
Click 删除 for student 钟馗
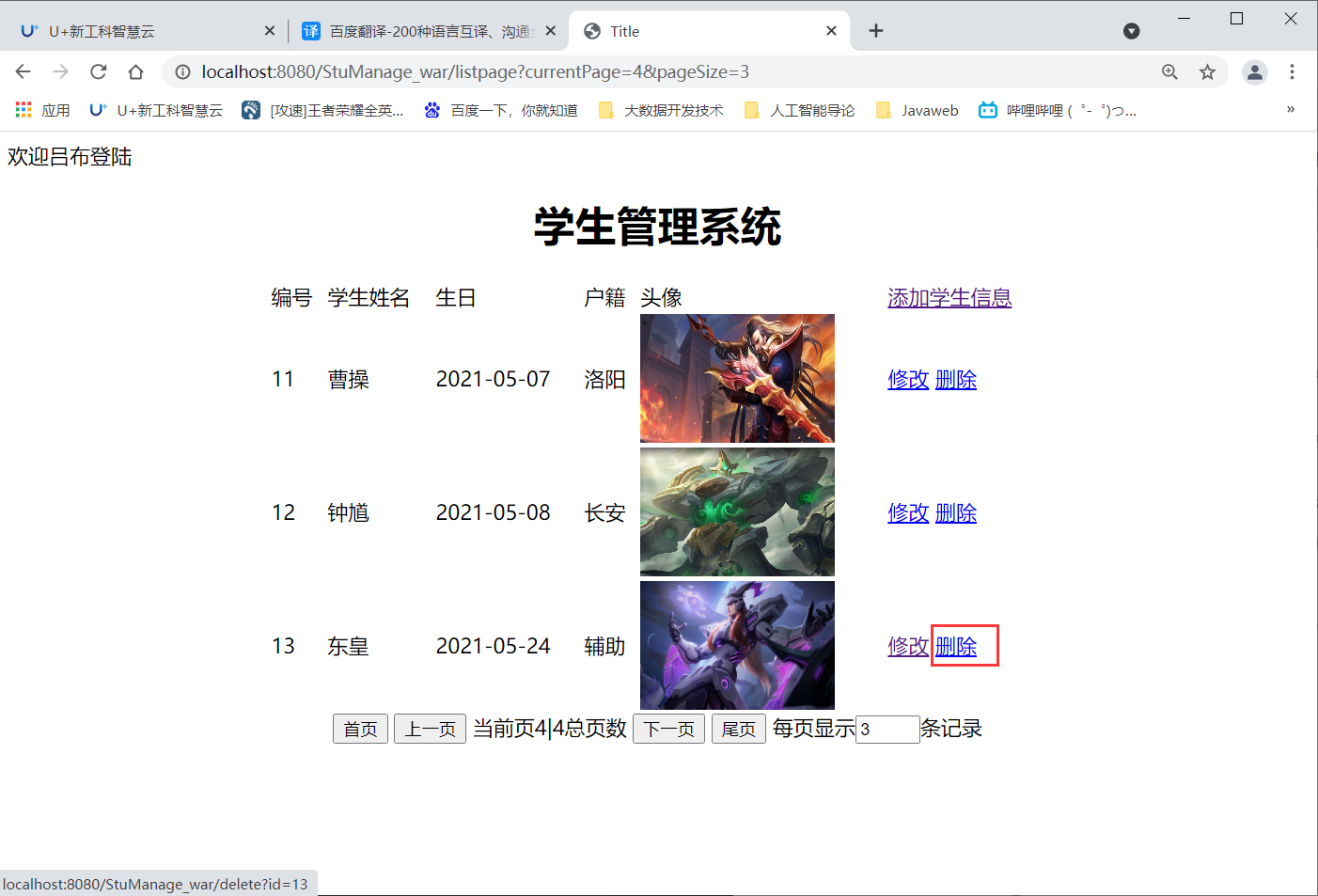tap(956, 513)
